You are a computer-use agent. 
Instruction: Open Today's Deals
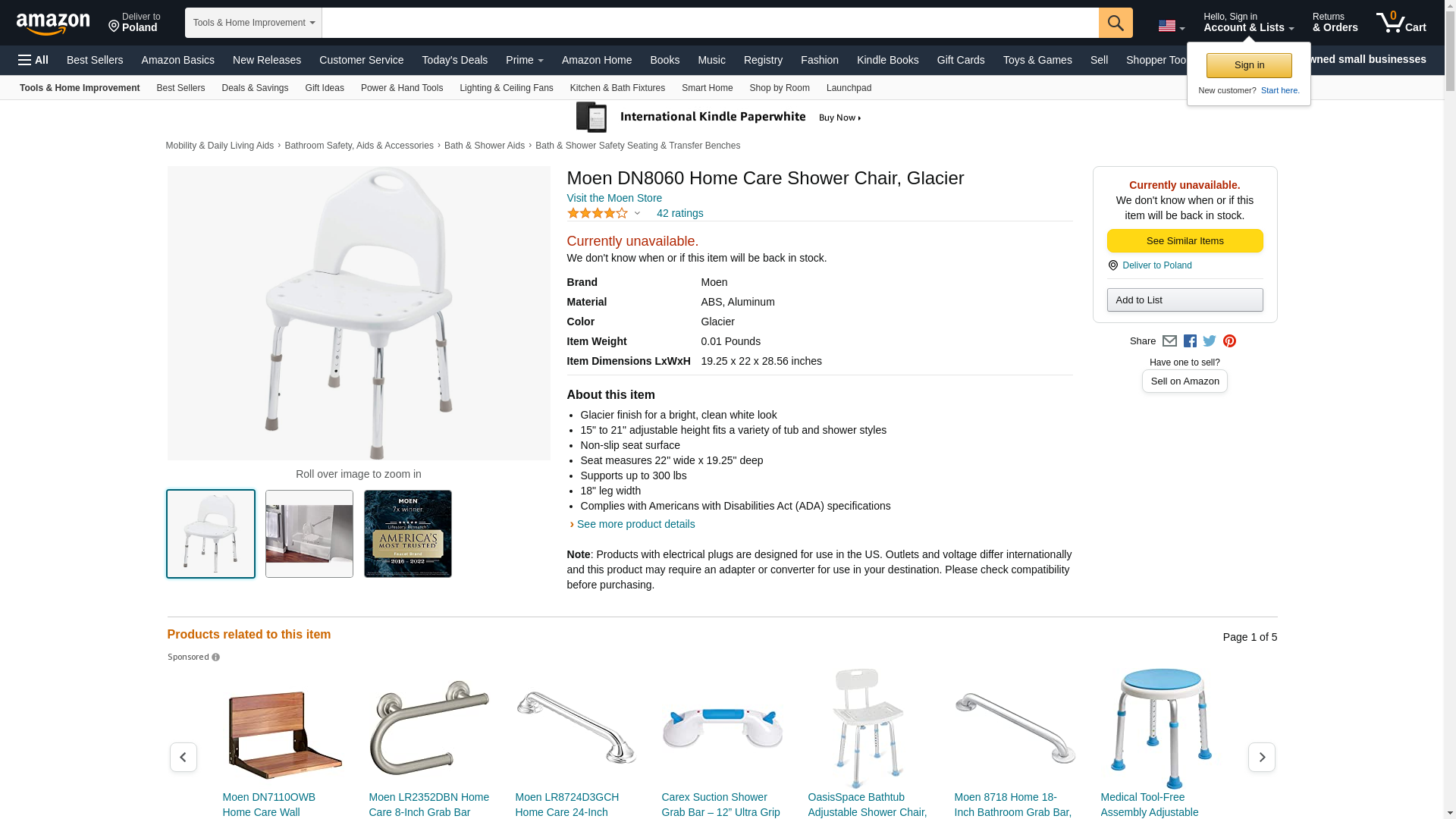point(455,60)
